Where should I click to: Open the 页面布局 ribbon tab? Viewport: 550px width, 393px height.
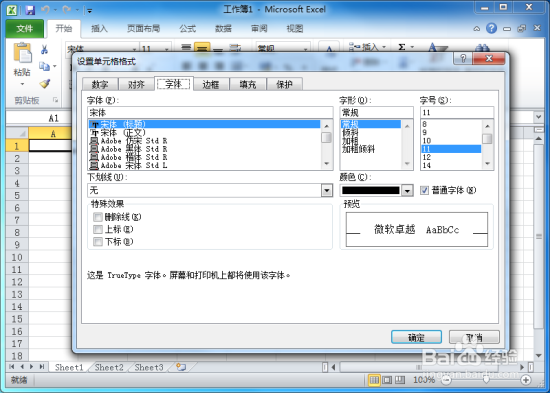pos(143,28)
